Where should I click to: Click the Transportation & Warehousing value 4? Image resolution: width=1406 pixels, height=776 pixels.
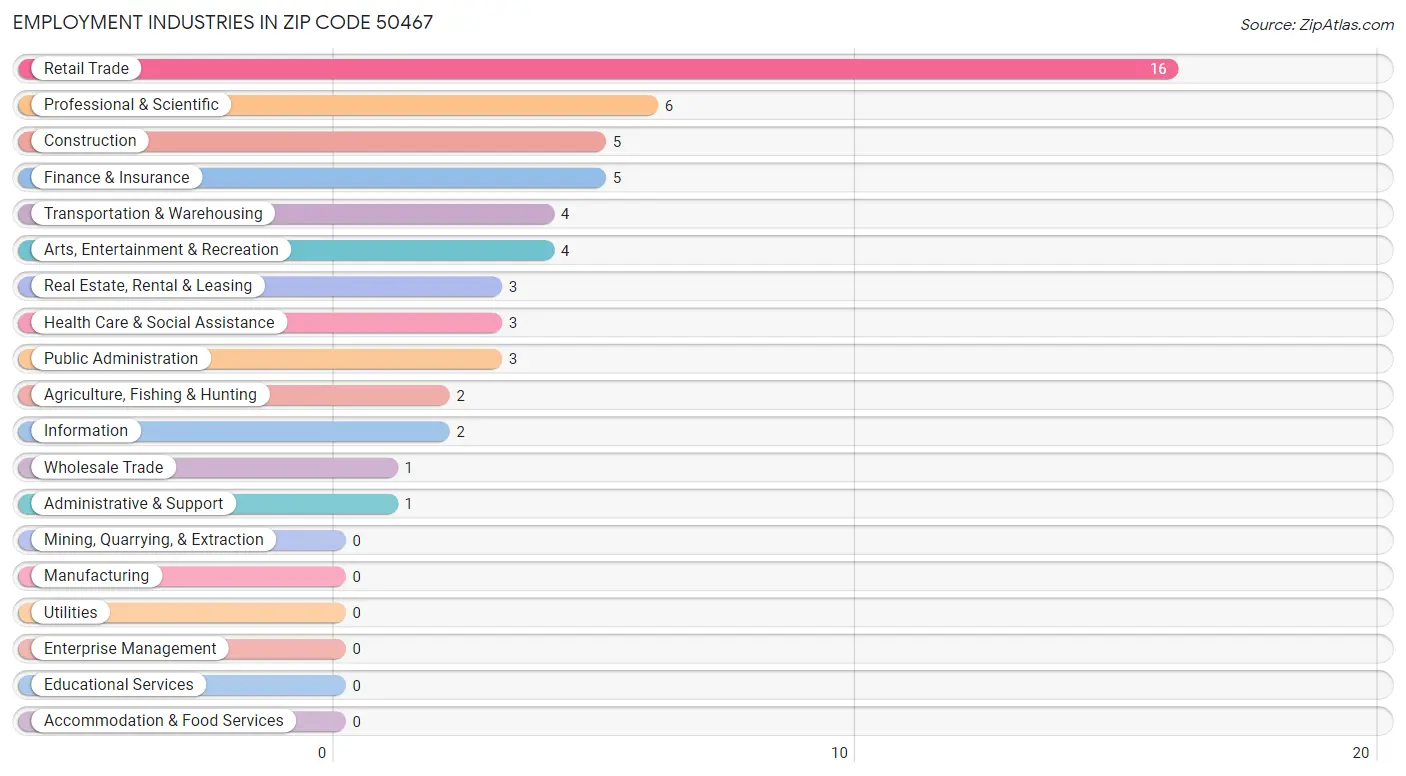[565, 214]
